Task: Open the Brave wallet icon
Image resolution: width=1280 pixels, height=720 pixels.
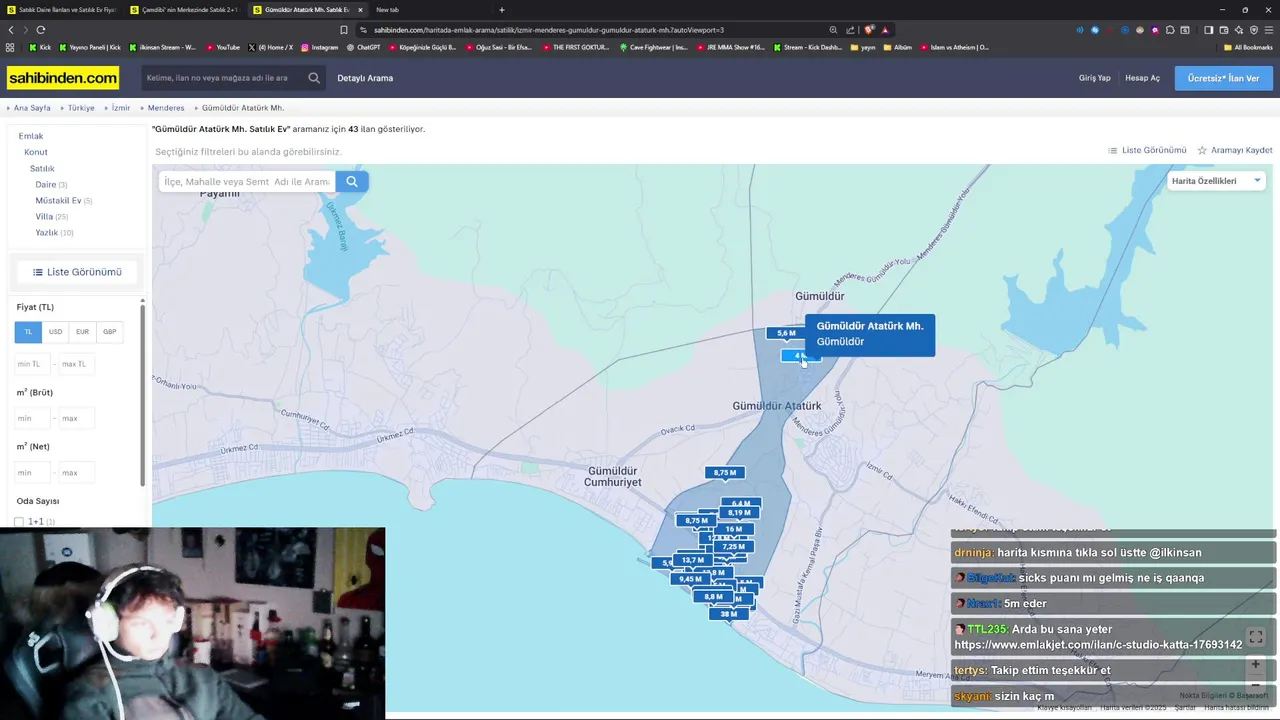Action: coord(1224,30)
